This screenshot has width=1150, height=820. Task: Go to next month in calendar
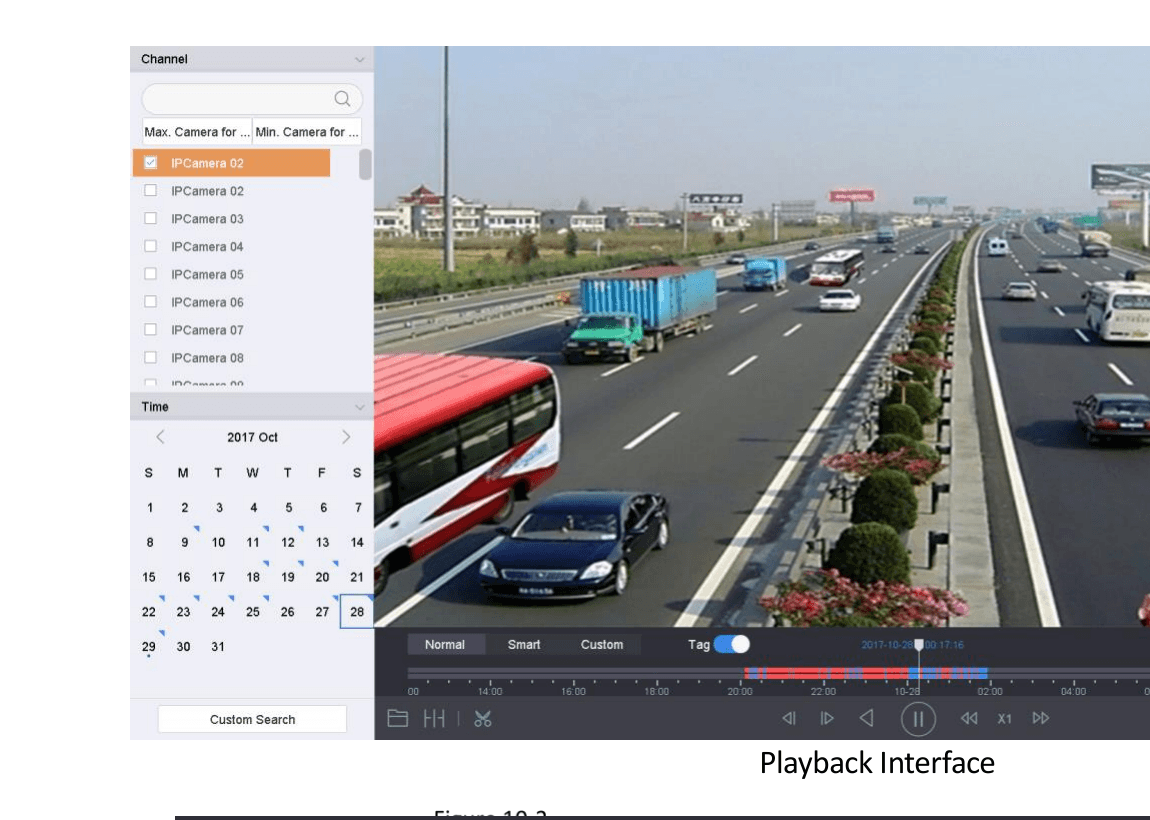pyautogui.click(x=346, y=437)
